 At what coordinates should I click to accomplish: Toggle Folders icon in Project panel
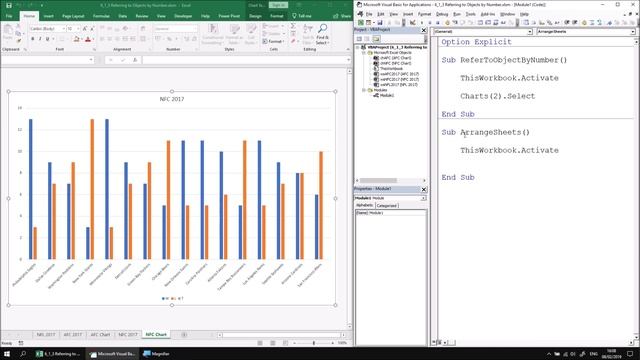376,39
